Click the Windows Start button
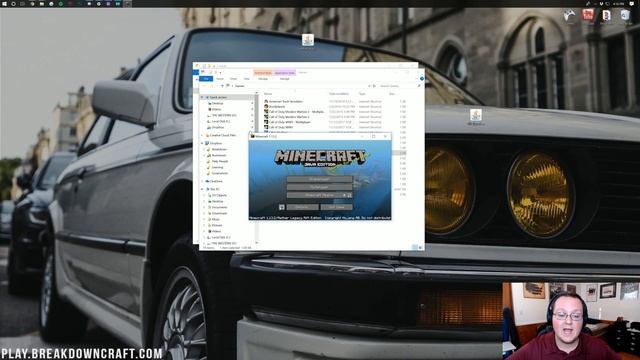 pyautogui.click(x=4, y=4)
